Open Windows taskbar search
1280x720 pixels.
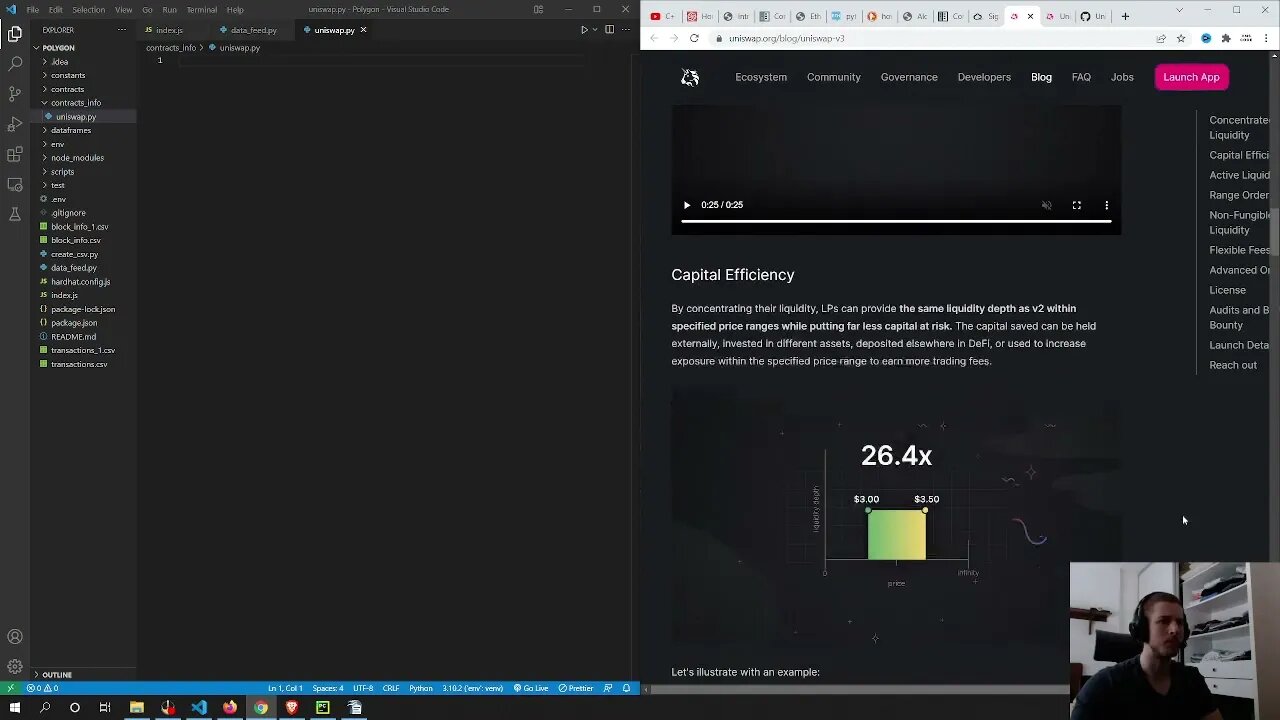click(45, 708)
